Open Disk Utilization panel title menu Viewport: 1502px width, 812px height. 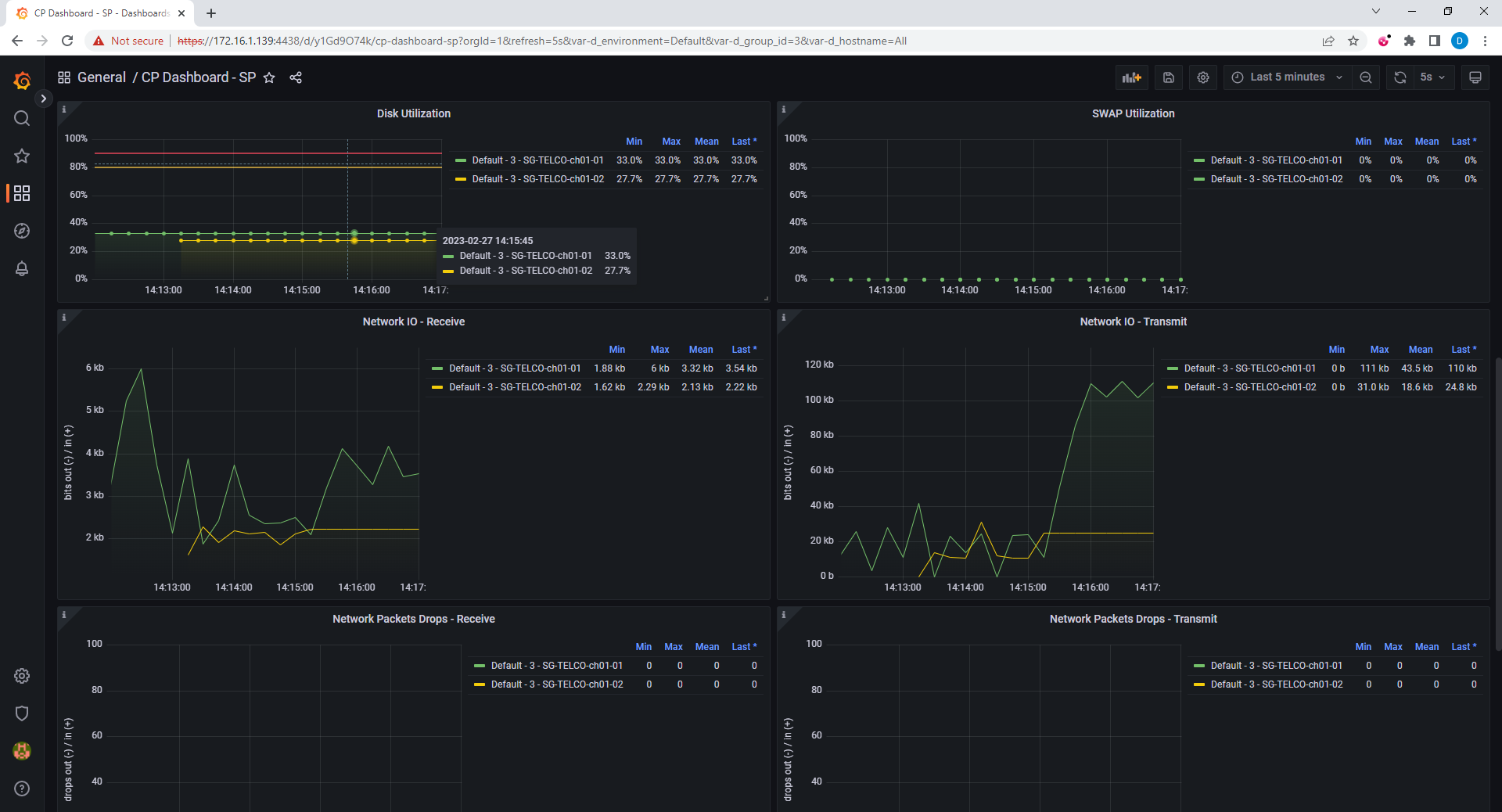click(414, 113)
